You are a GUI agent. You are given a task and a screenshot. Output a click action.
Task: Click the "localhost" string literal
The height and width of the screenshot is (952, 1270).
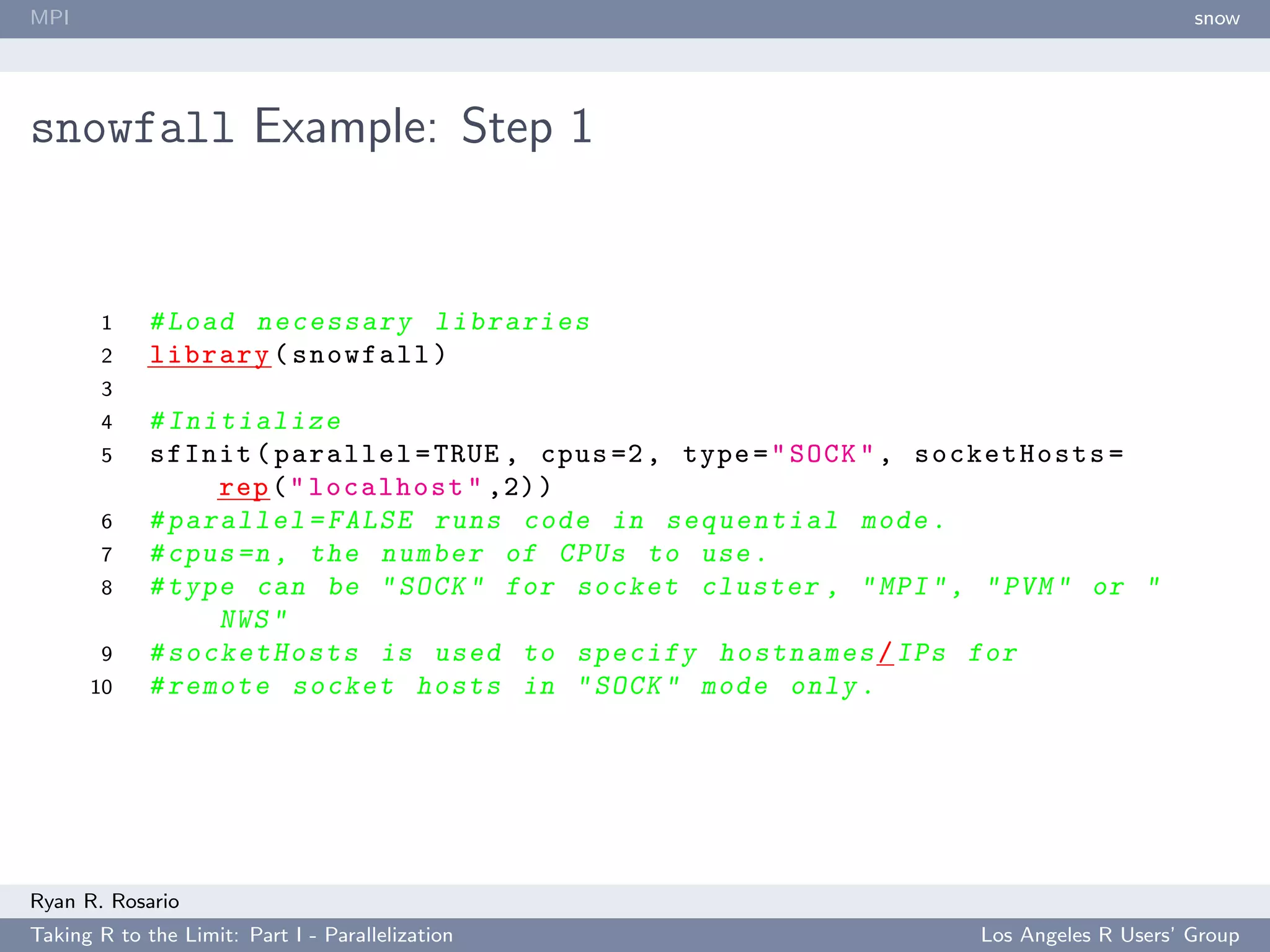coord(386,488)
